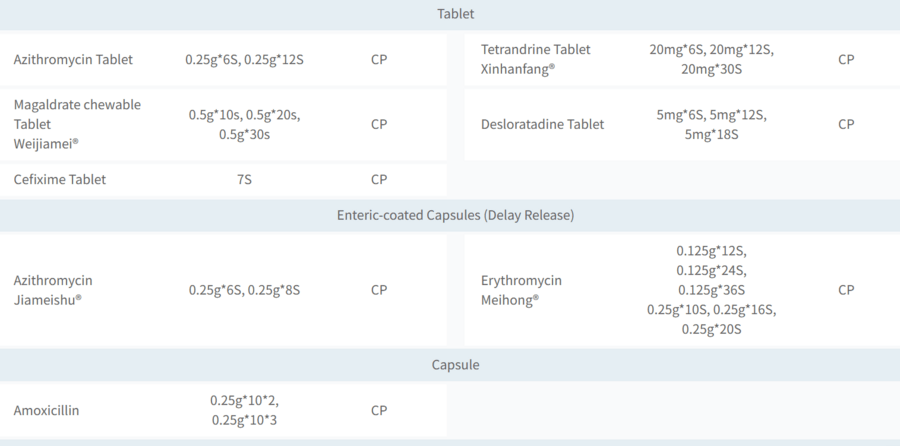This screenshot has height=446, width=900.
Task: Click Enteric-coated Capsules (Delay Release) header
Action: 455,215
